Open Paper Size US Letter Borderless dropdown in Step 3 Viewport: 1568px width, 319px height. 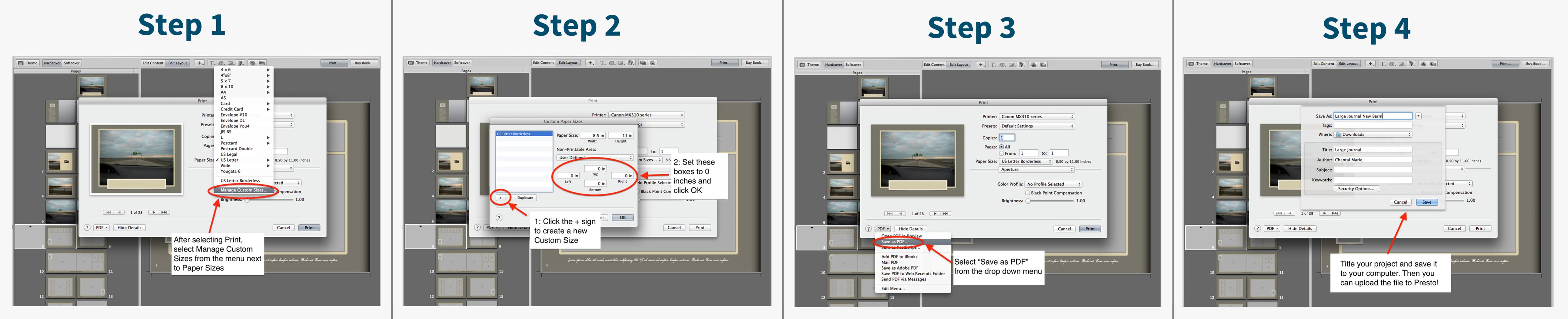pos(1026,161)
